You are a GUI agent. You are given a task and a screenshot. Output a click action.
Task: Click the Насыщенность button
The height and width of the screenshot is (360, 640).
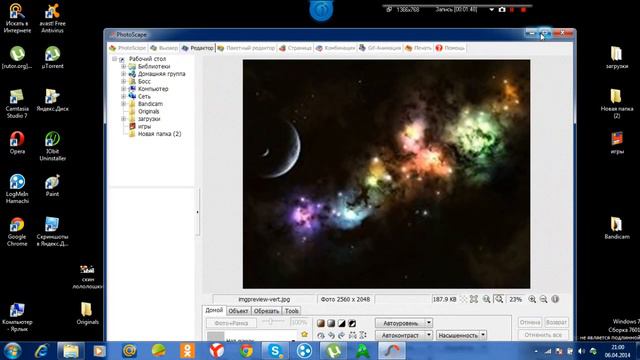pos(458,335)
